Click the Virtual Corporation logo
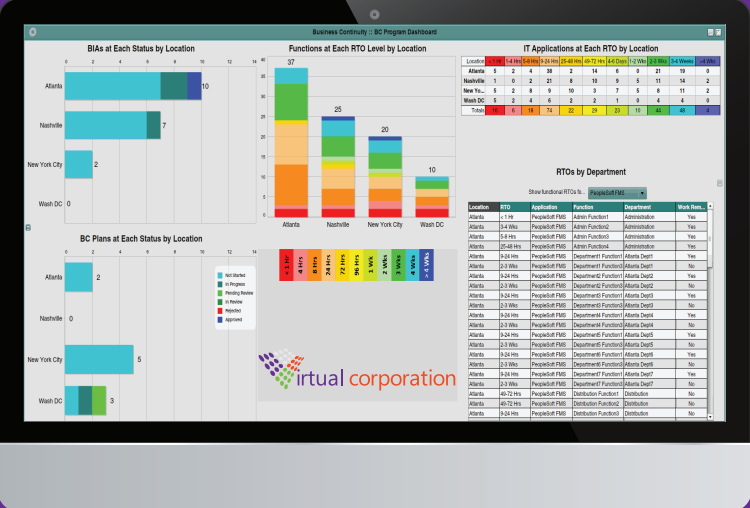This screenshot has height=508, width=750. coord(356,371)
